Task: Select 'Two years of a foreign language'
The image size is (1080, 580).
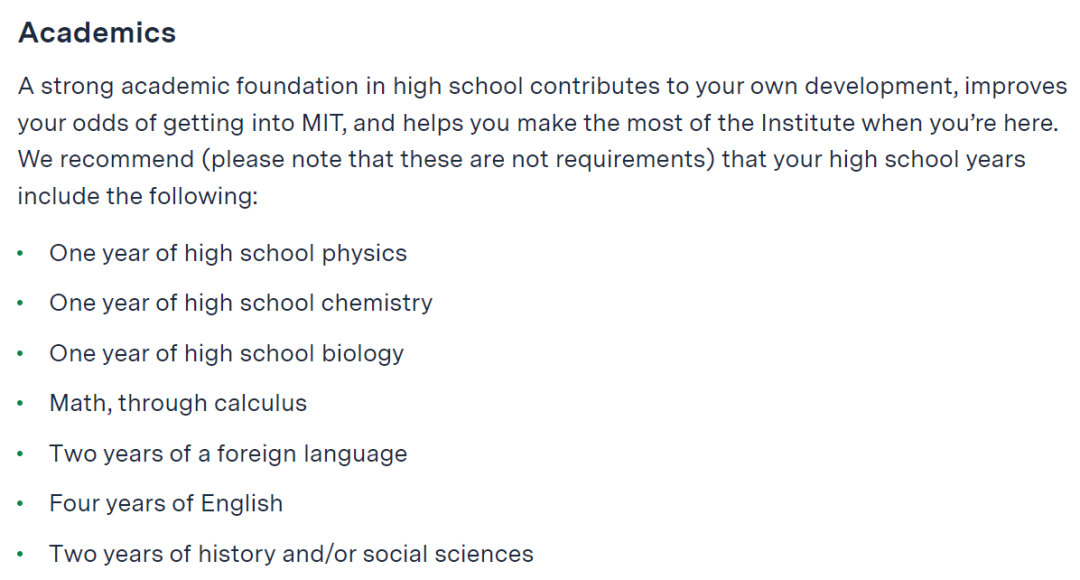Action: point(228,453)
